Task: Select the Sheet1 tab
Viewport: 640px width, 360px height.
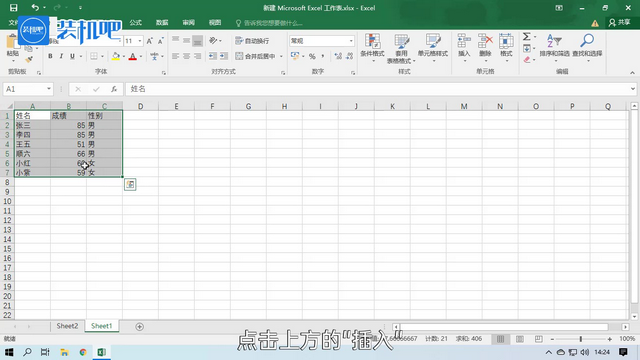Action: [102, 326]
